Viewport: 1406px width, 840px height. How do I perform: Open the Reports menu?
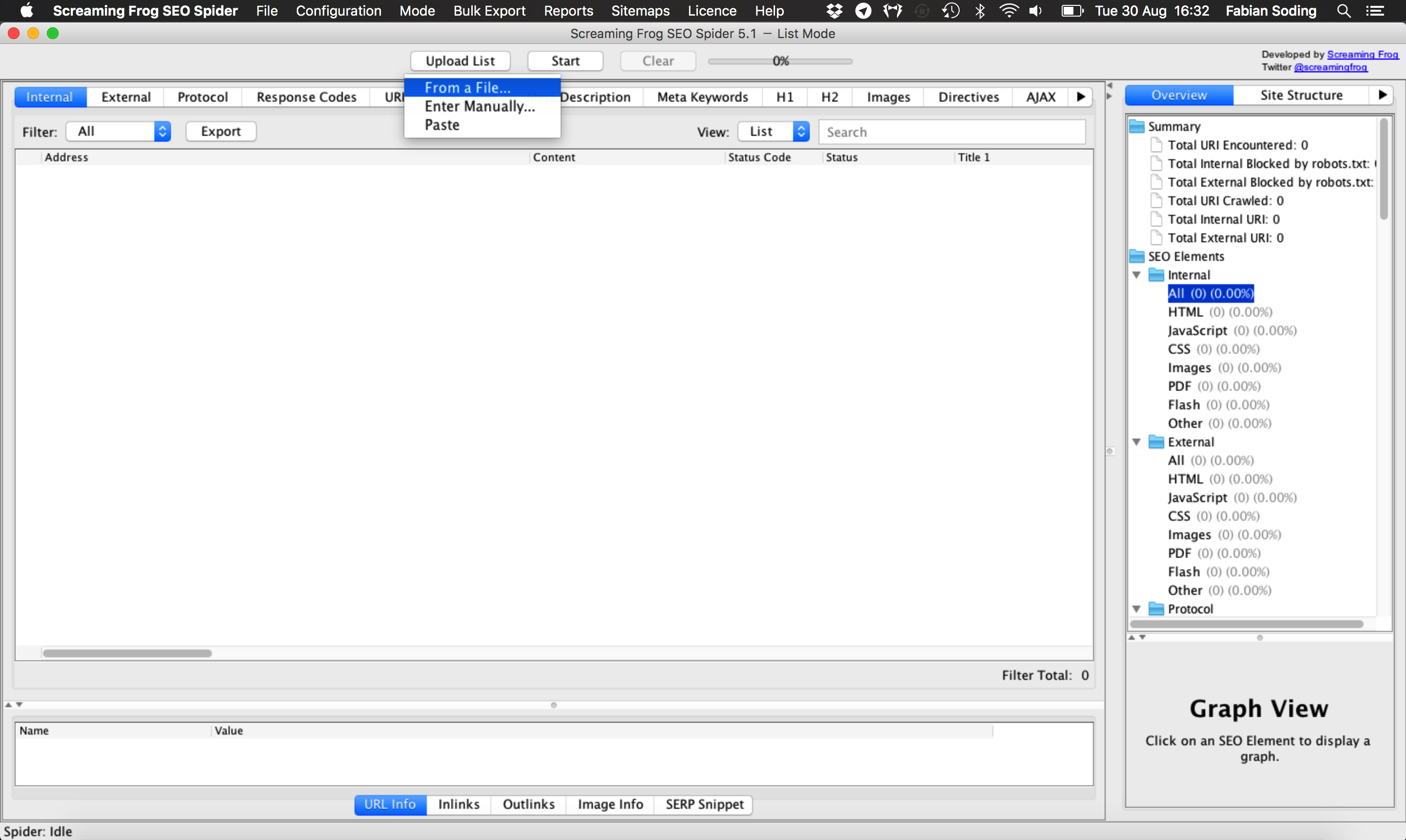click(x=568, y=11)
